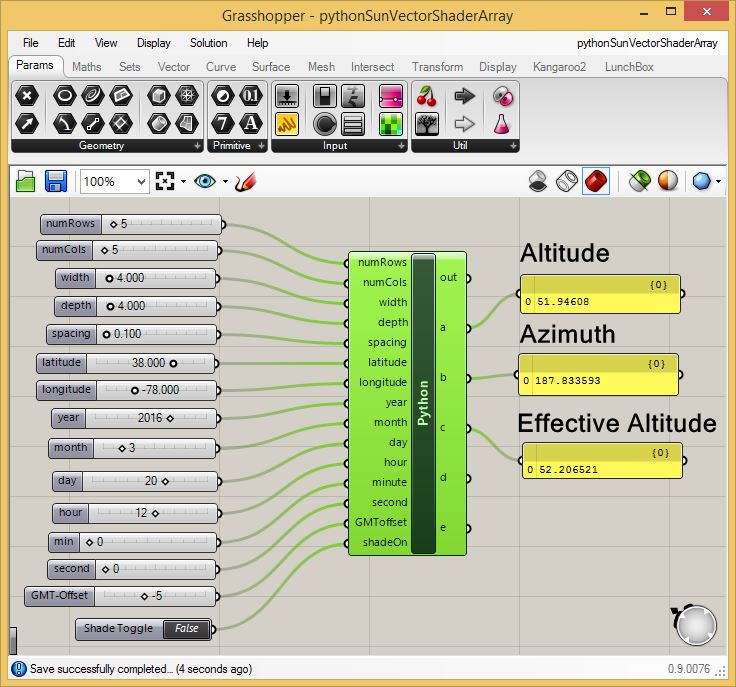Click the latitude slider handle
Screen dimensions: 736x687
point(173,364)
